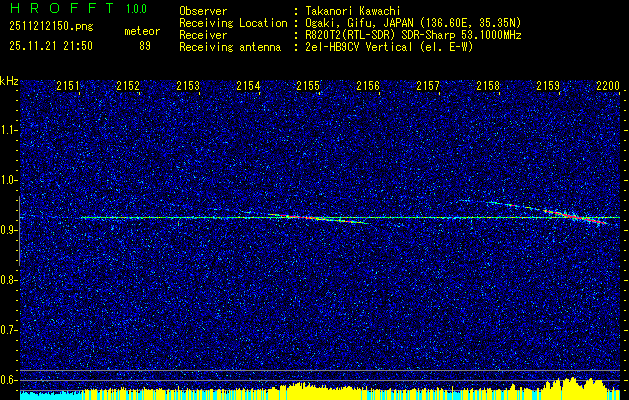Click the meteor count label
Image resolution: width=629 pixels, height=400 pixels.
coord(142,31)
